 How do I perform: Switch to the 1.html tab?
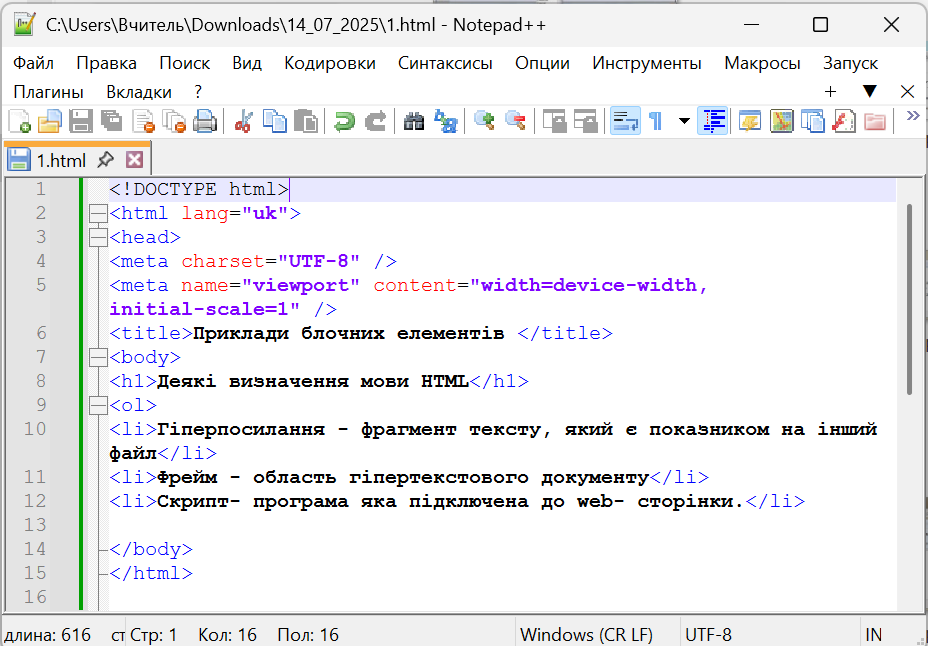[60, 160]
